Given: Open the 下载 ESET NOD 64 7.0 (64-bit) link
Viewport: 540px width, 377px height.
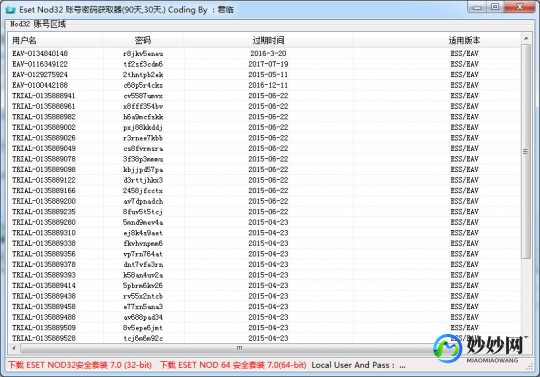Looking at the screenshot, I should (233, 365).
